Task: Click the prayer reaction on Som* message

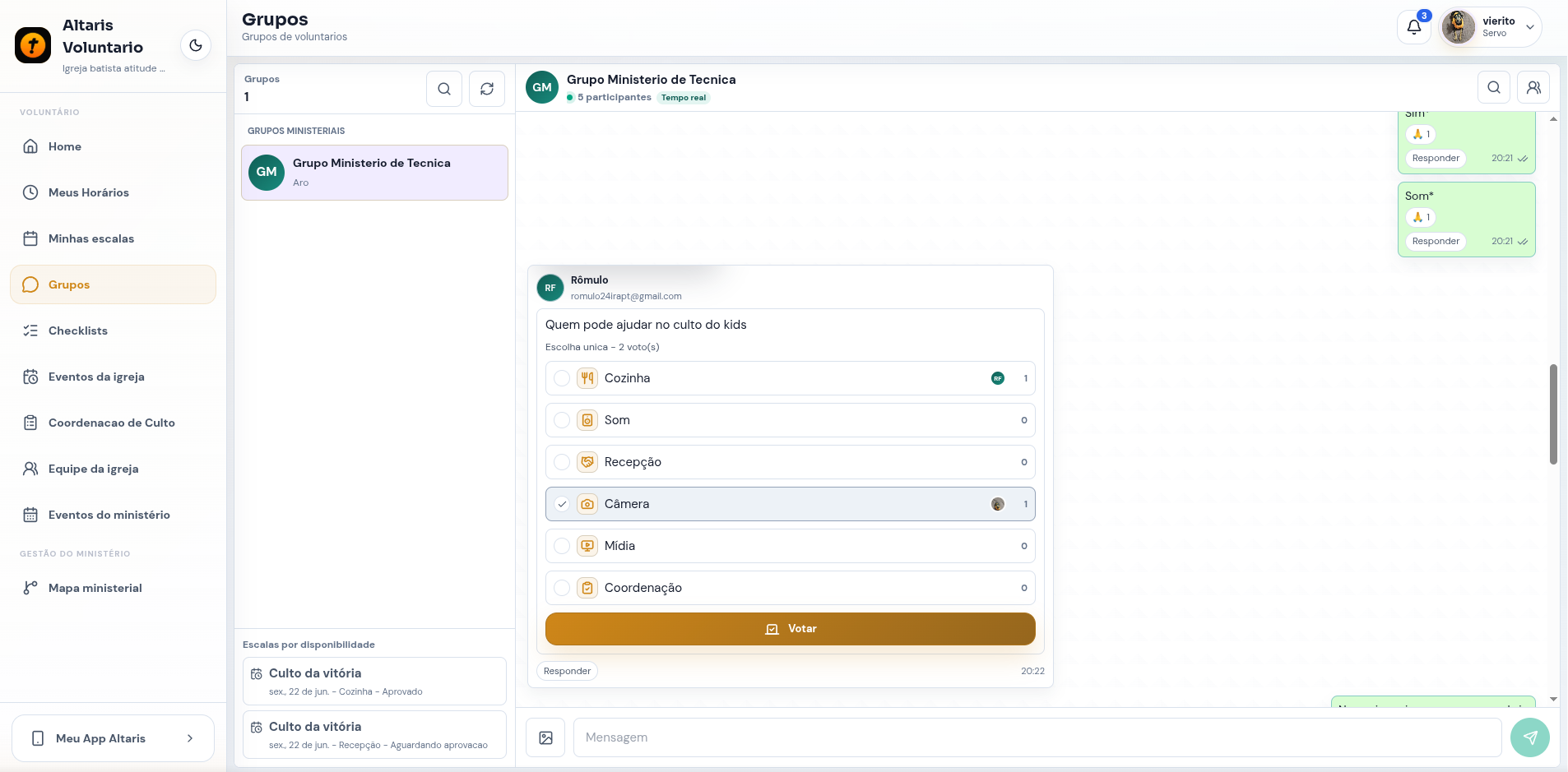Action: (1421, 217)
